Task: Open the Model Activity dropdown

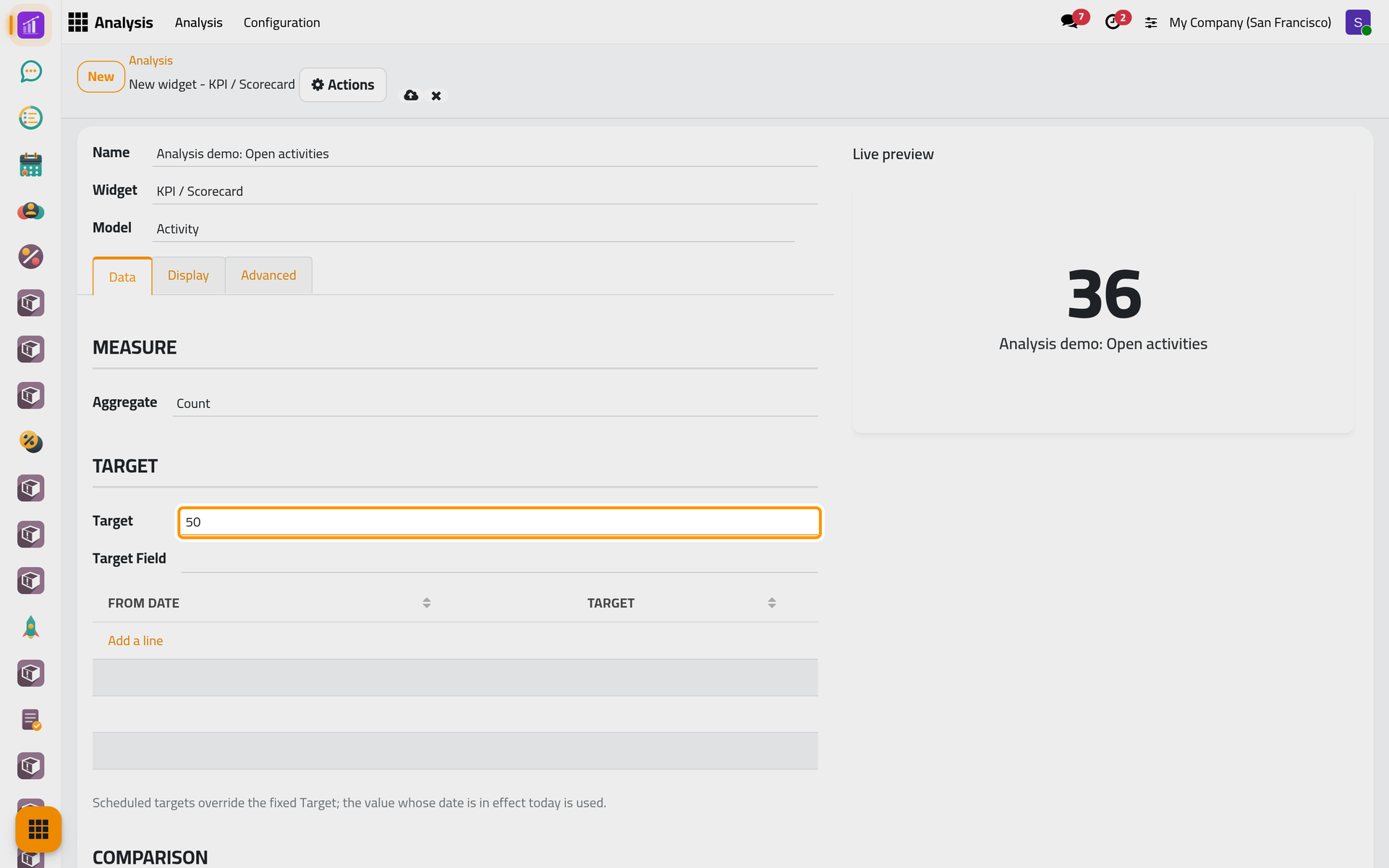Action: pos(473,229)
